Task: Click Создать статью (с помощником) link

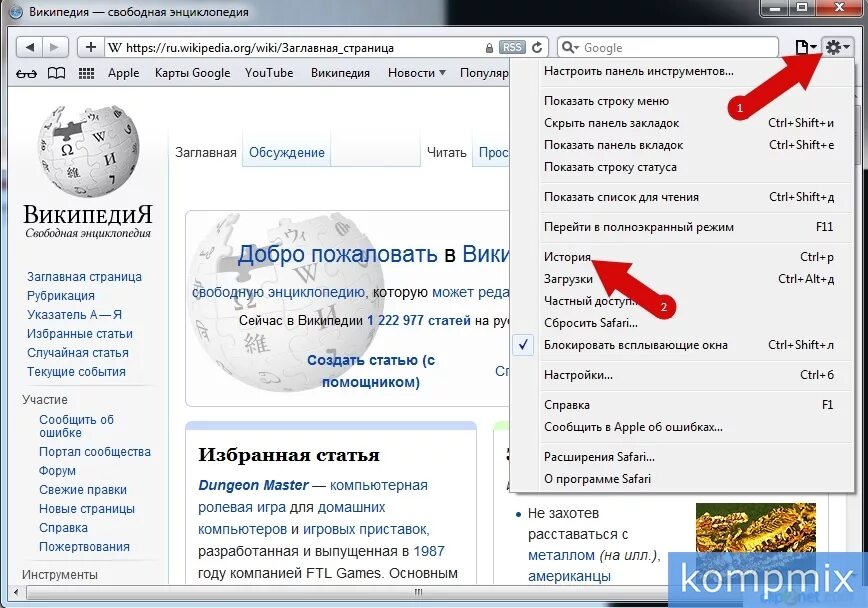Action: (x=371, y=371)
